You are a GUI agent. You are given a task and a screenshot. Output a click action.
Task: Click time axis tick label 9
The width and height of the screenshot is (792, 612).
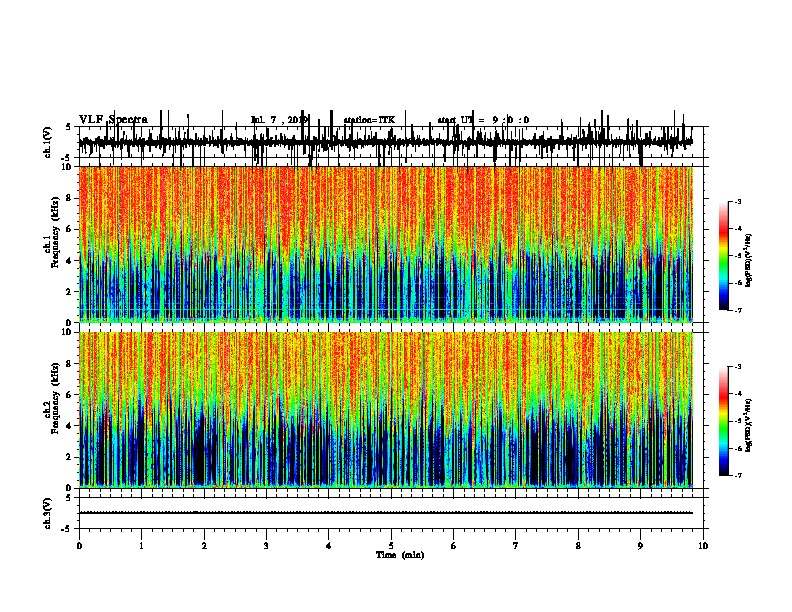click(x=640, y=546)
